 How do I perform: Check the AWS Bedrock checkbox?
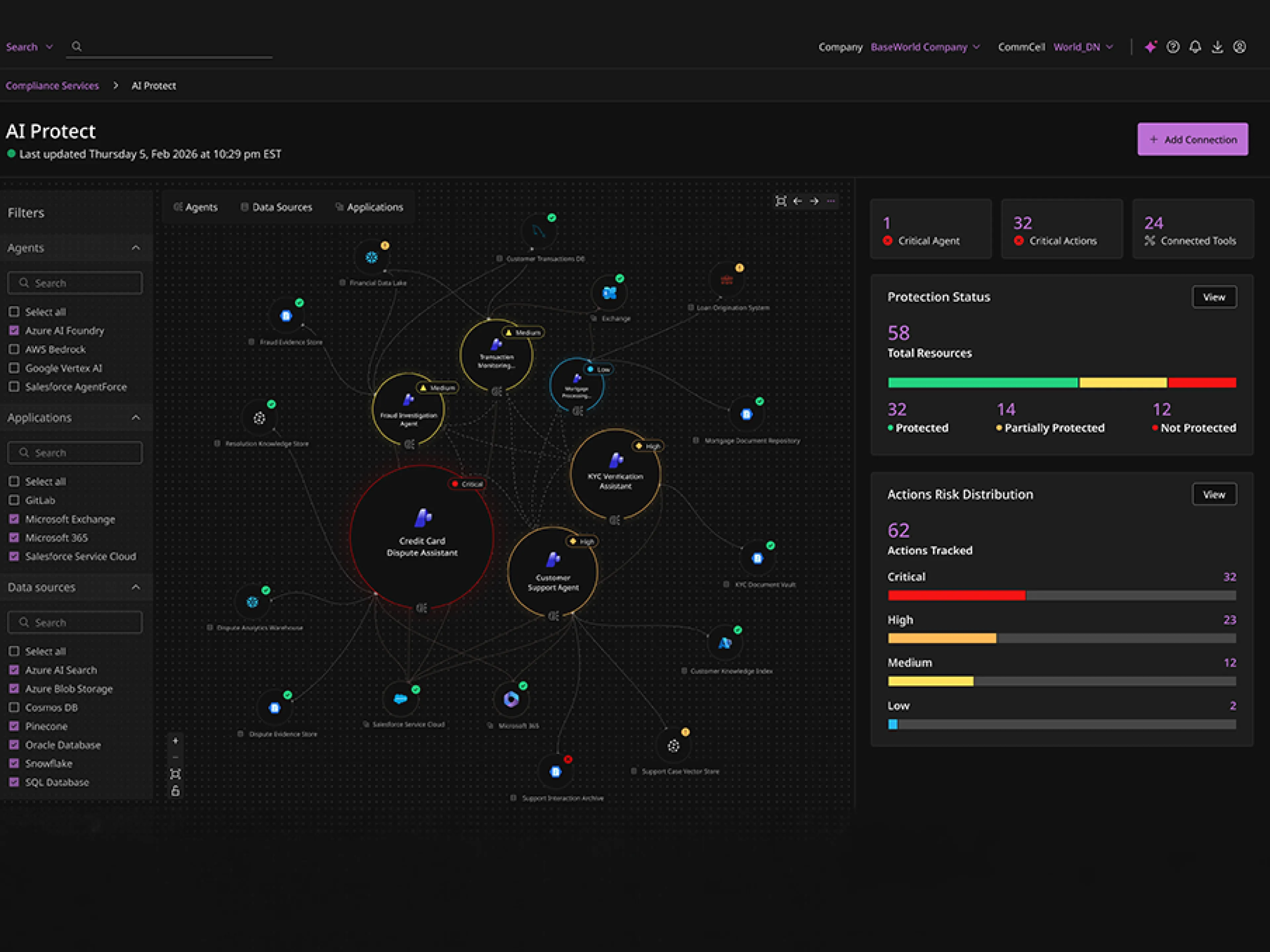(x=14, y=349)
